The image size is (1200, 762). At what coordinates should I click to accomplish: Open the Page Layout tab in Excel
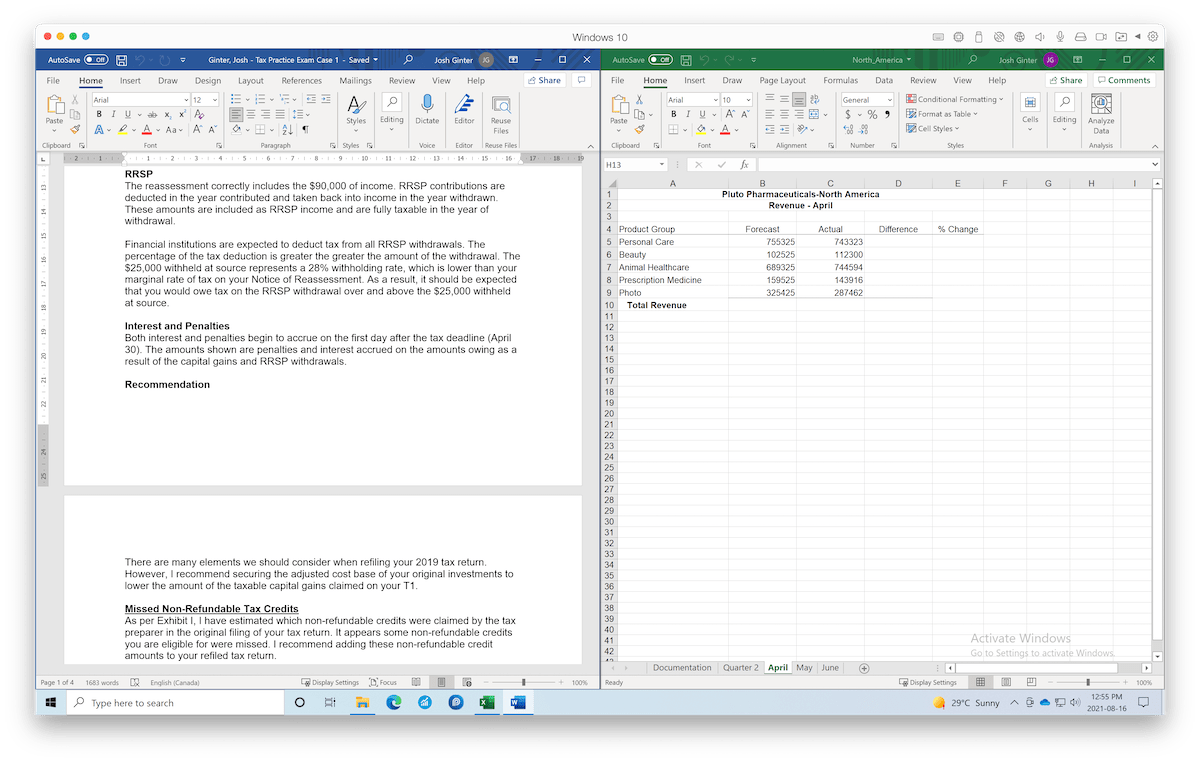click(782, 81)
